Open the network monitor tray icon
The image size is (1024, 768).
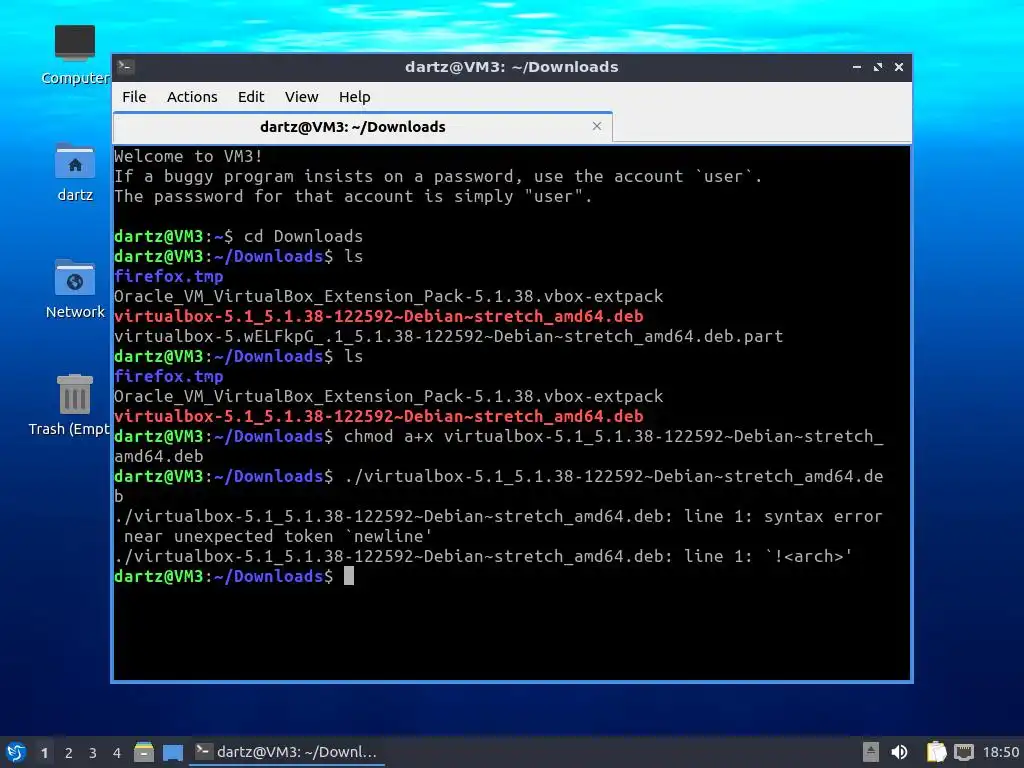tap(963, 752)
